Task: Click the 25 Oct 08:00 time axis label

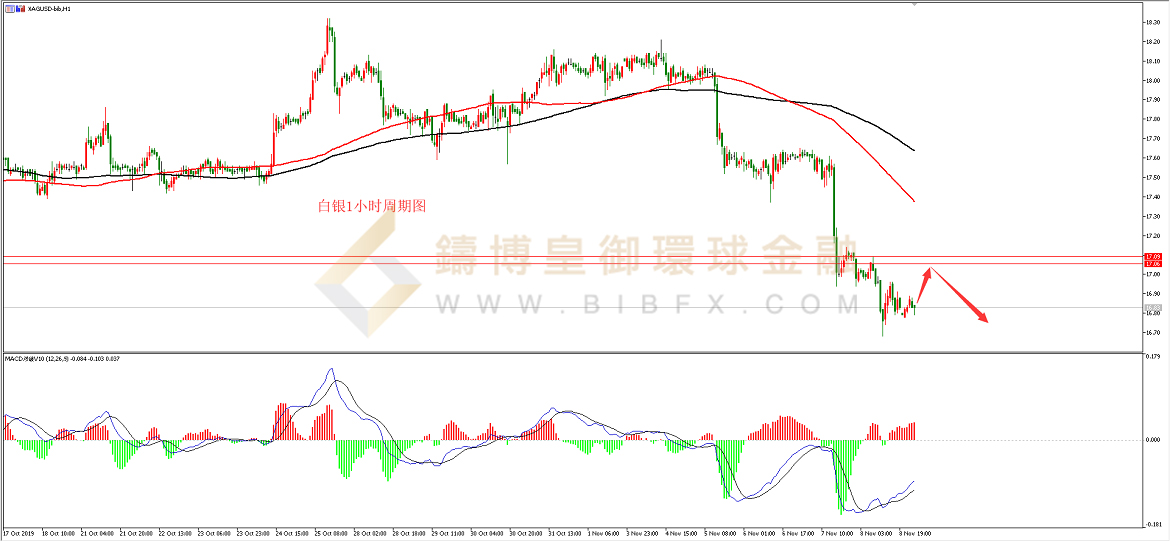Action: 333,533
